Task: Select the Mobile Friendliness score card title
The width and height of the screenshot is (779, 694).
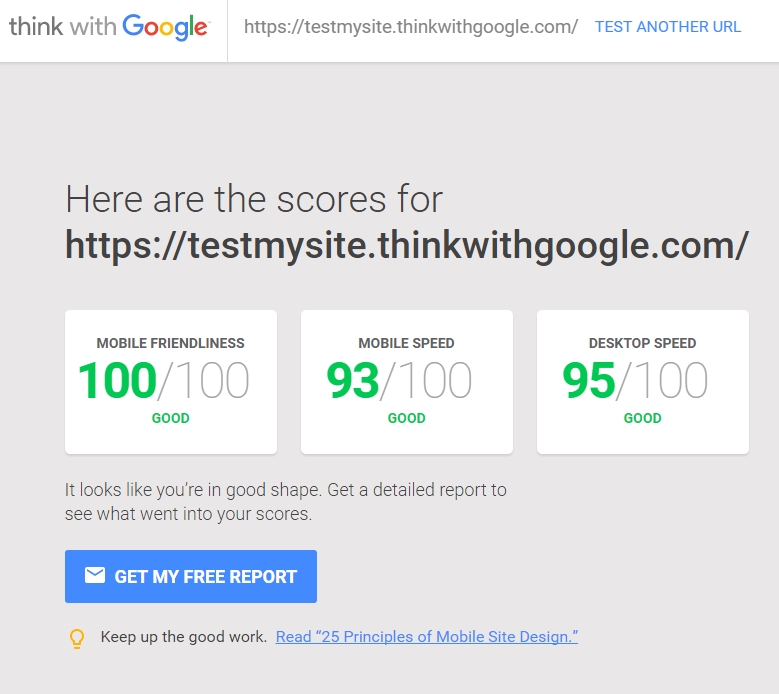Action: tap(170, 343)
